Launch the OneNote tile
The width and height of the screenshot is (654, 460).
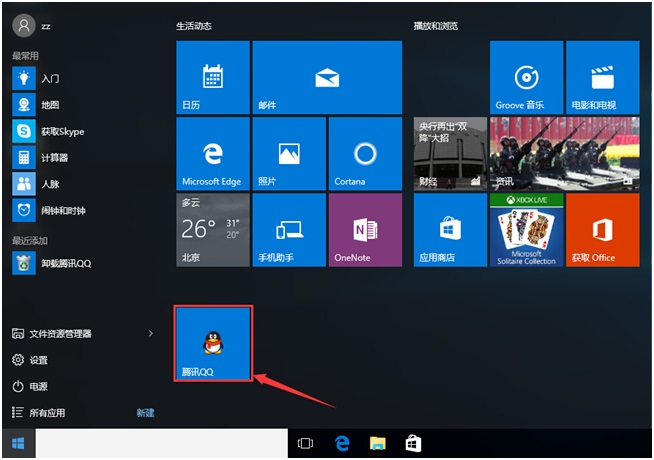[365, 230]
